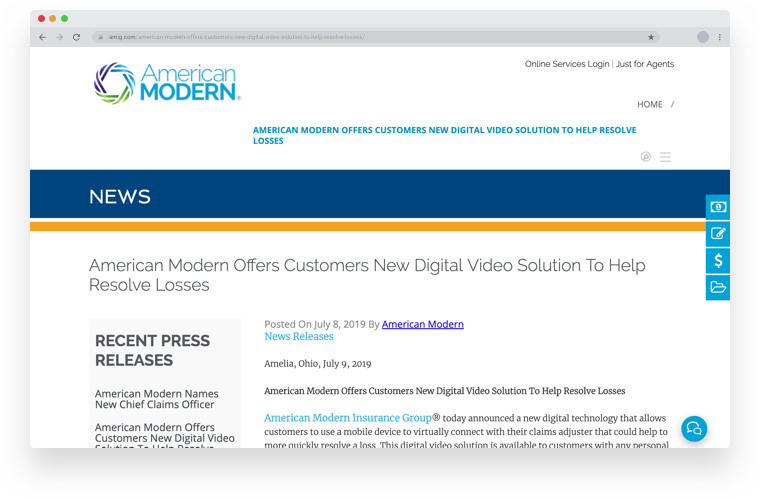
Task: Click the RECENT PRESS RELEASES heading
Action: click(152, 351)
